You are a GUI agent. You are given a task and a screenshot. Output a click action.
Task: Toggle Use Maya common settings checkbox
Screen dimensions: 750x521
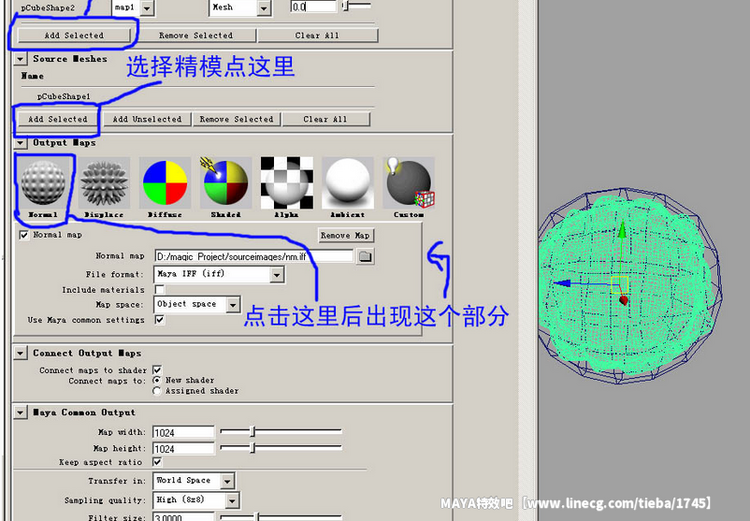pyautogui.click(x=159, y=320)
